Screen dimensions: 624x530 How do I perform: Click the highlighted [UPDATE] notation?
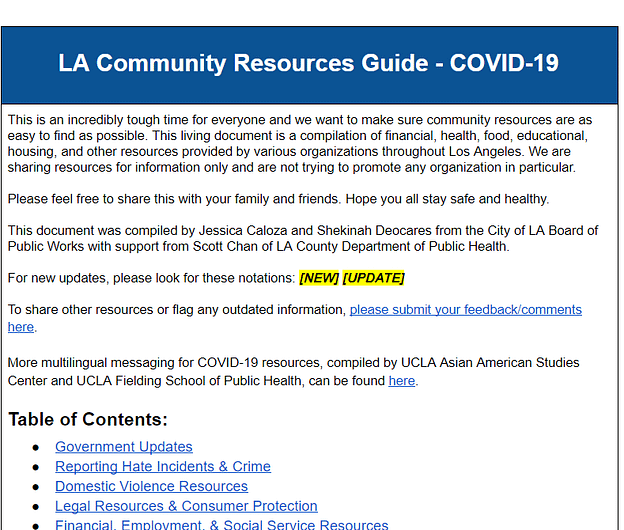pyautogui.click(x=373, y=278)
